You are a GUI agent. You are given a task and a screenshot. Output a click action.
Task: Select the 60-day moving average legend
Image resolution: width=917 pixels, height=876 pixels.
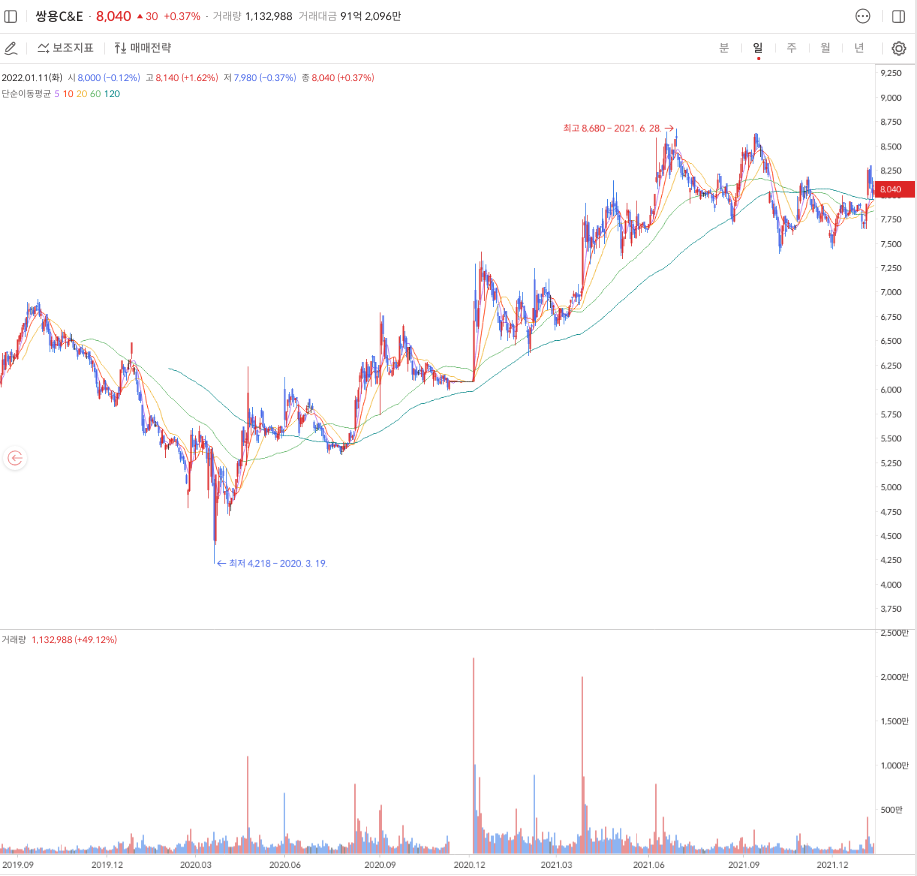[x=95, y=94]
